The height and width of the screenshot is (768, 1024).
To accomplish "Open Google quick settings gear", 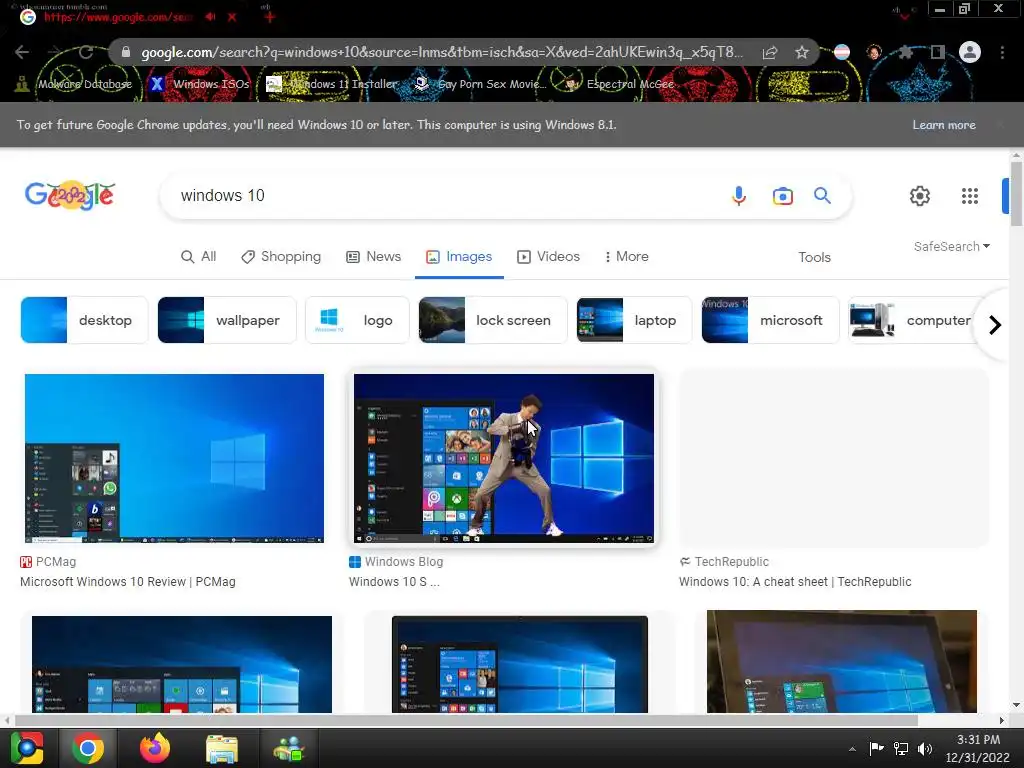I will click(x=920, y=195).
